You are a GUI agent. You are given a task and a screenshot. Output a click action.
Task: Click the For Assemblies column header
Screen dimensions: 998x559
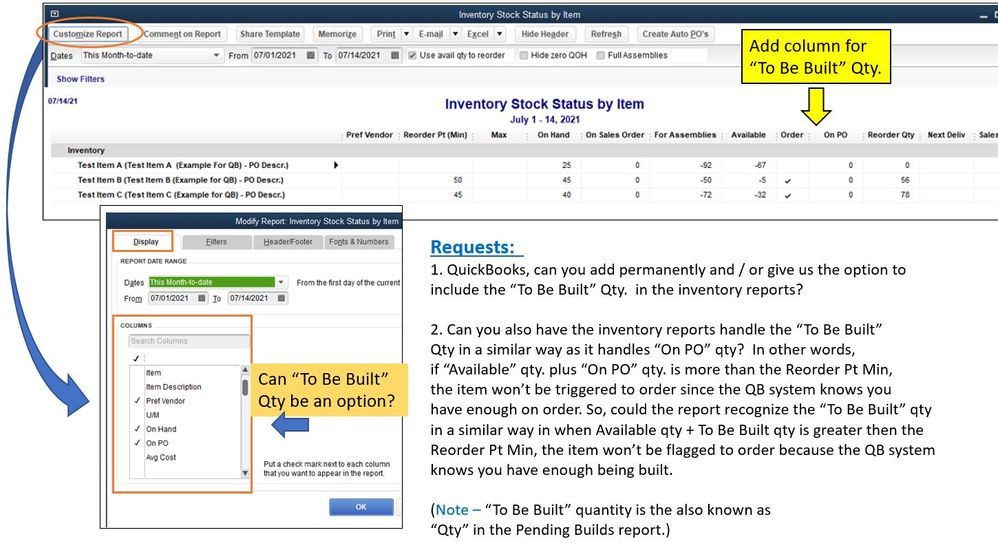click(x=685, y=135)
